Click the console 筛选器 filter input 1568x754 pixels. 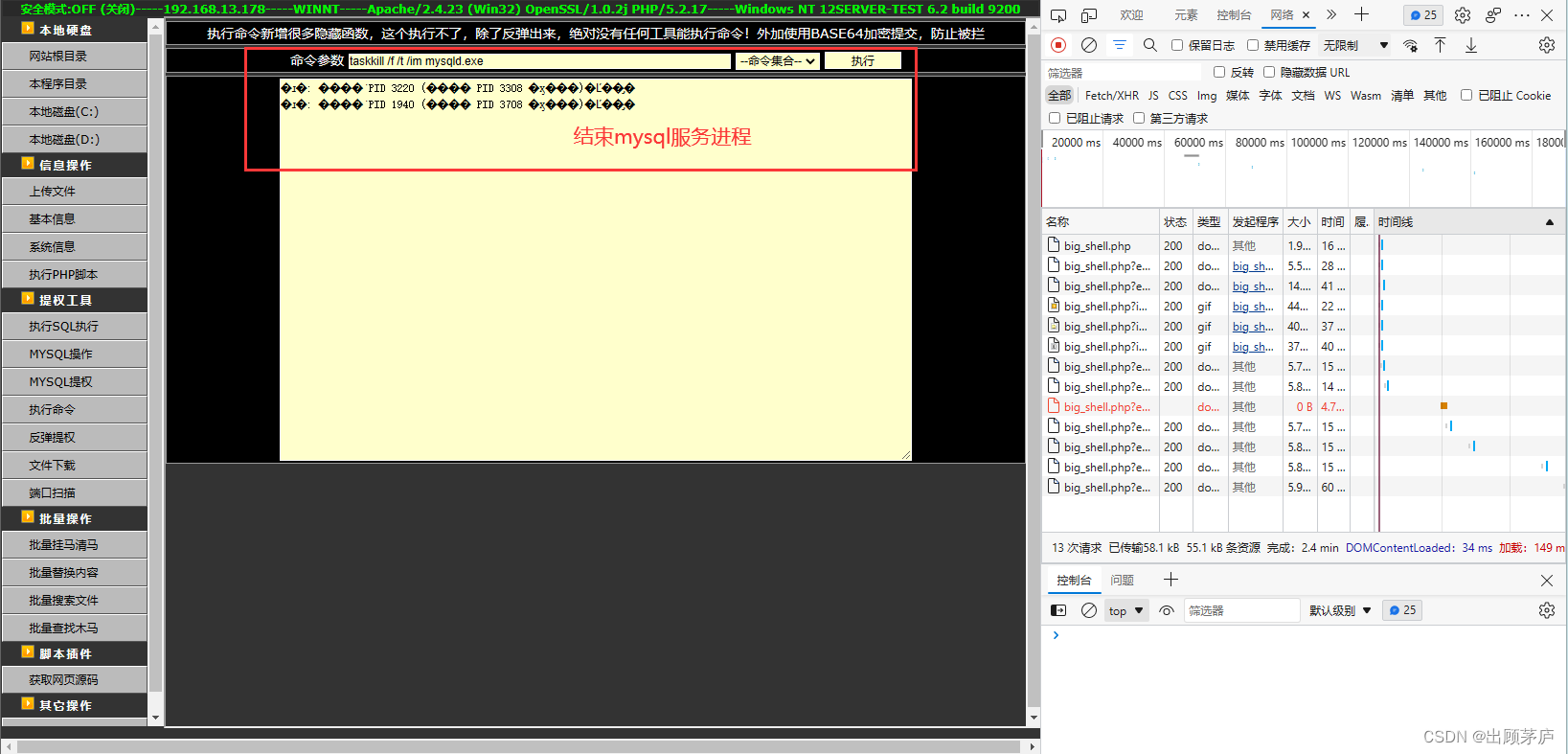pyautogui.click(x=1241, y=610)
